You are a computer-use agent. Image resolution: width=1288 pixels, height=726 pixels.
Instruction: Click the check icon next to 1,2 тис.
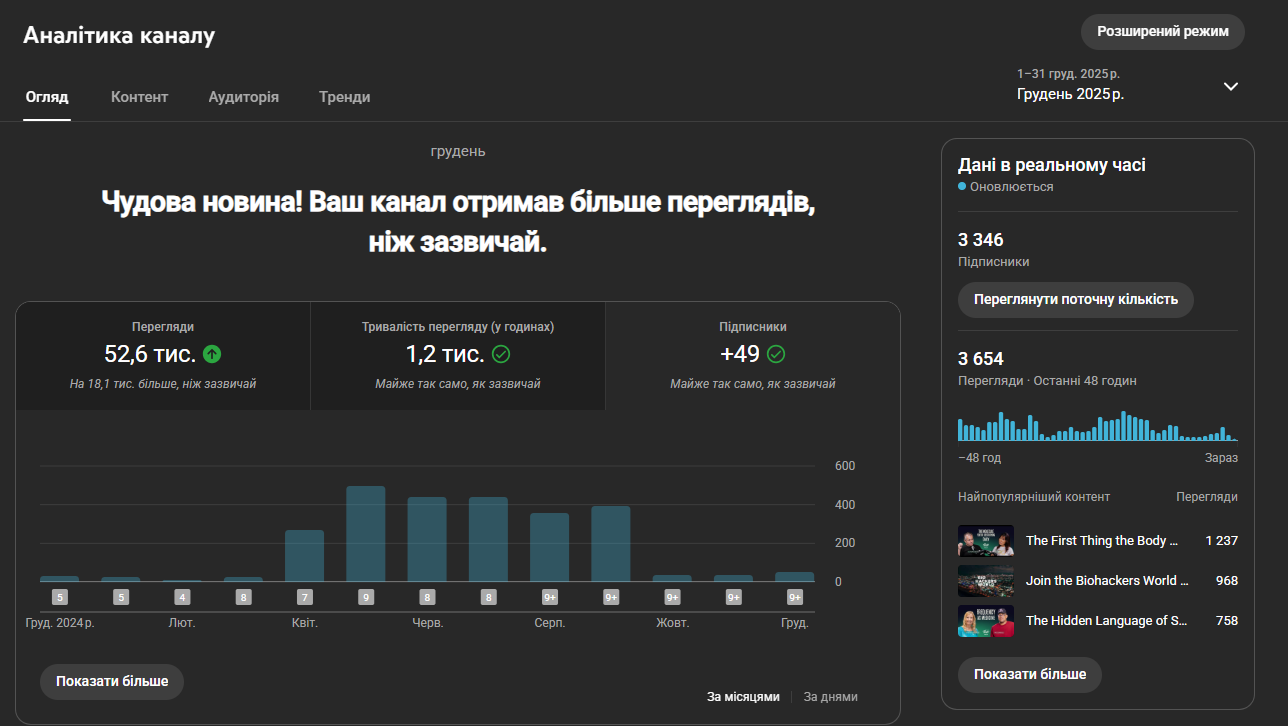click(x=501, y=354)
